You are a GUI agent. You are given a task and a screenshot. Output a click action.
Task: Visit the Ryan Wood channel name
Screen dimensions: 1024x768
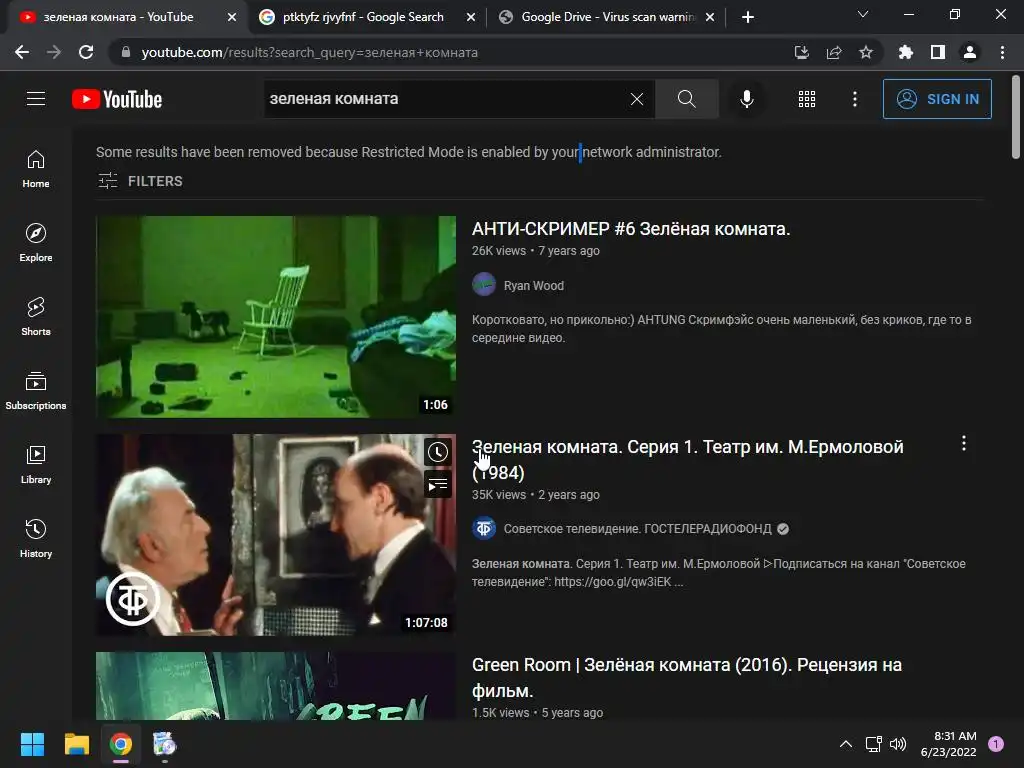point(534,285)
